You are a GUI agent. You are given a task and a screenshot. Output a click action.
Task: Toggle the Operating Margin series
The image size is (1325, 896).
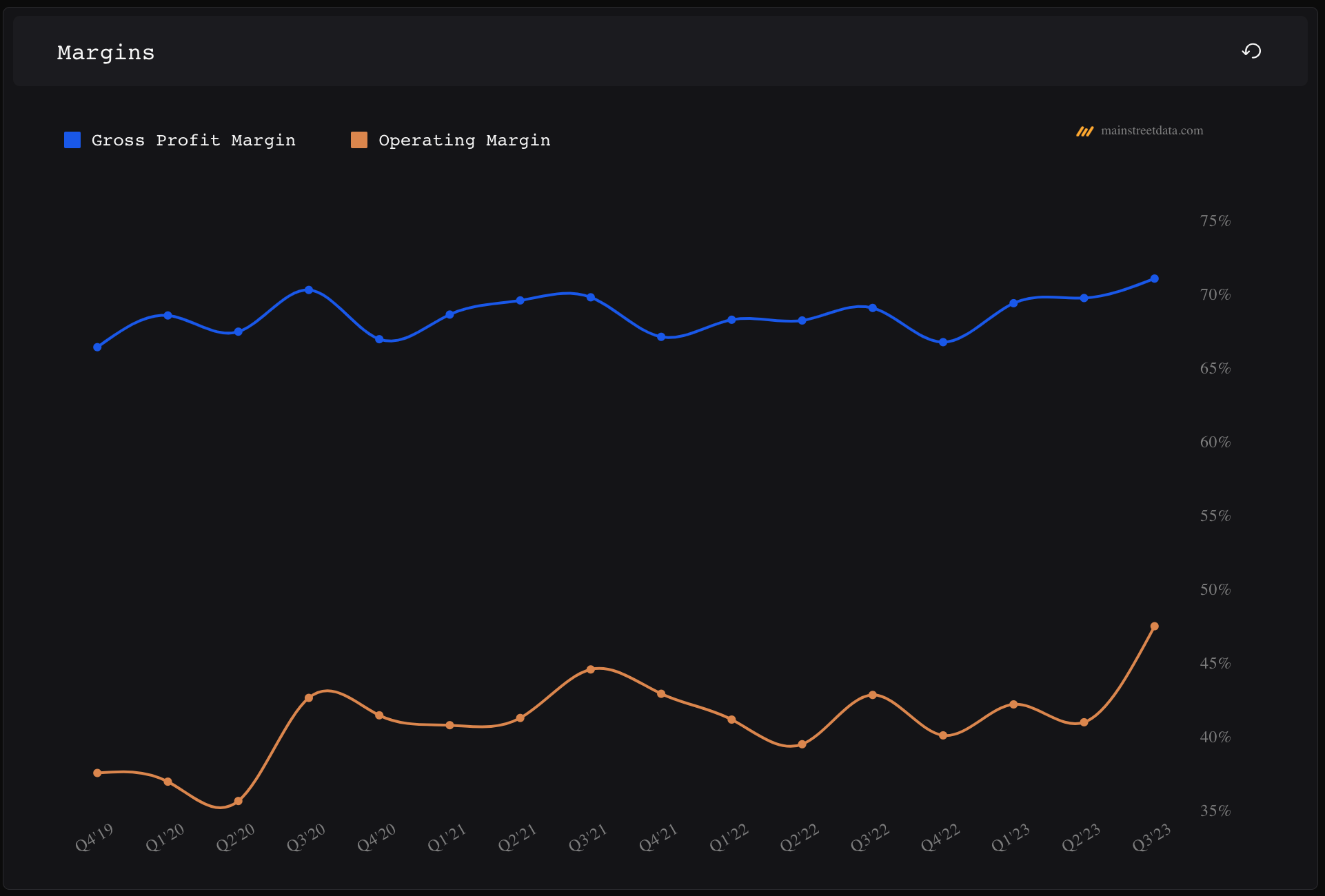464,141
